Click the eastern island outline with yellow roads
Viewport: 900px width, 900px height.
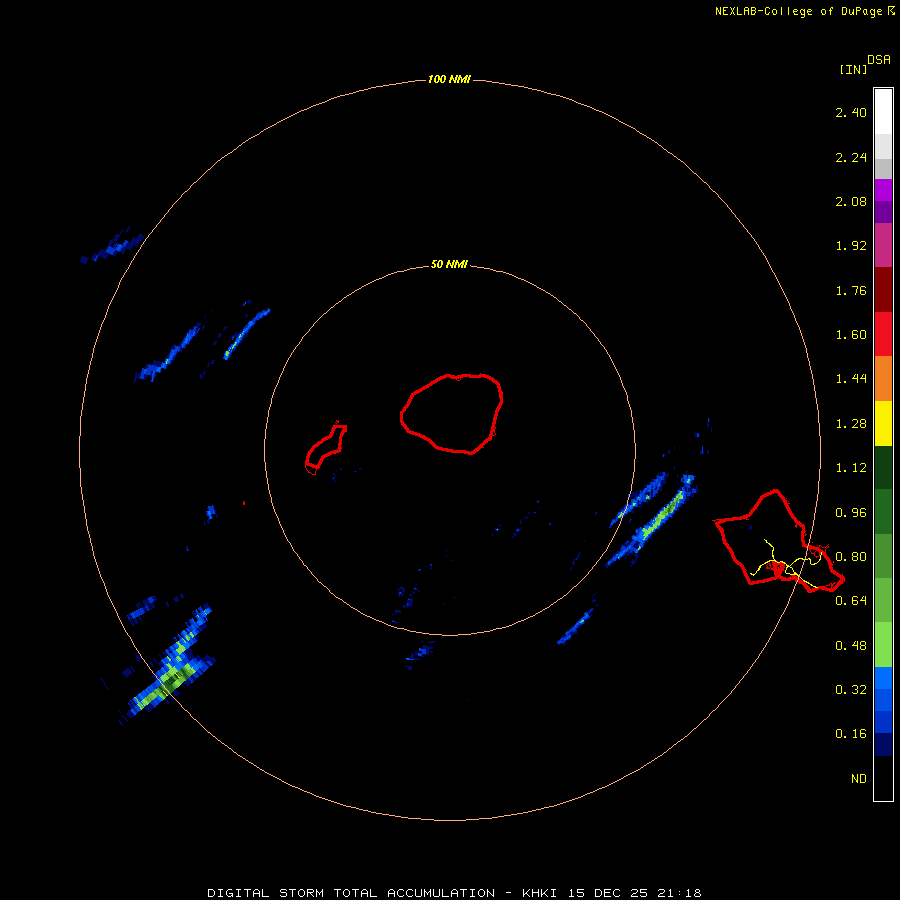coord(779,541)
